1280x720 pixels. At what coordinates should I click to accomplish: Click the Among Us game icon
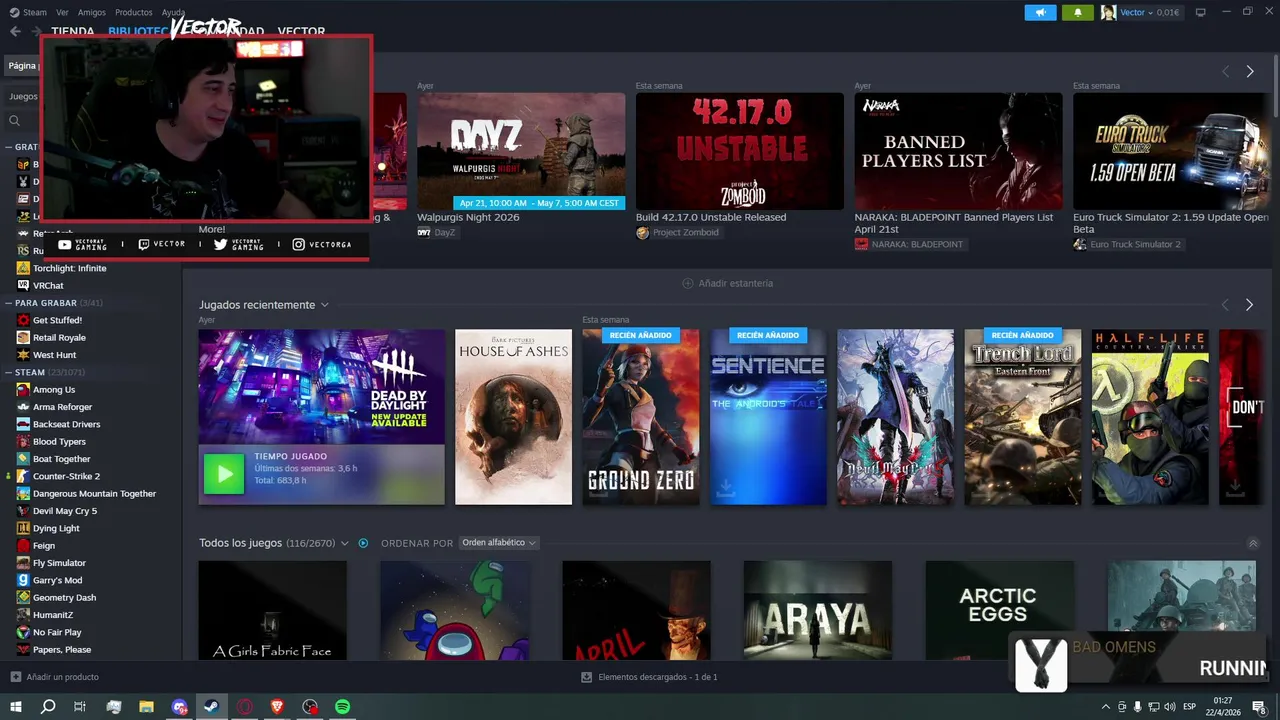[x=24, y=389]
